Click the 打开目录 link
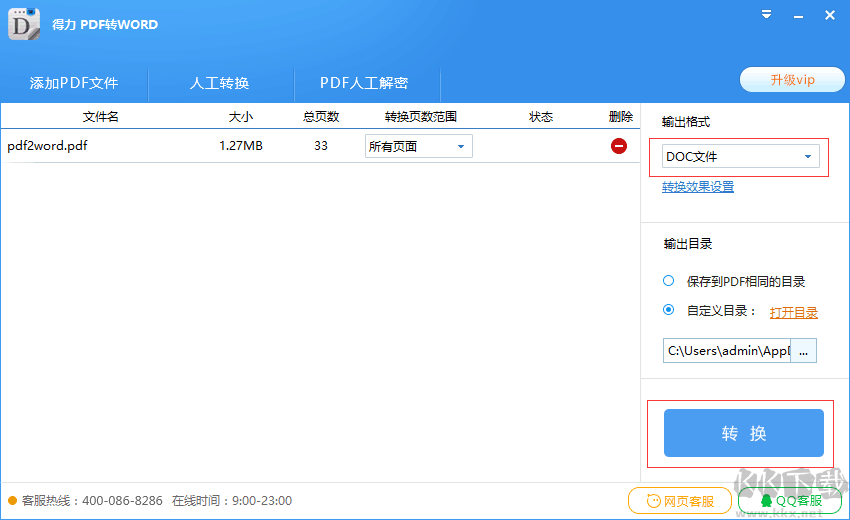The width and height of the screenshot is (850, 520). 794,312
